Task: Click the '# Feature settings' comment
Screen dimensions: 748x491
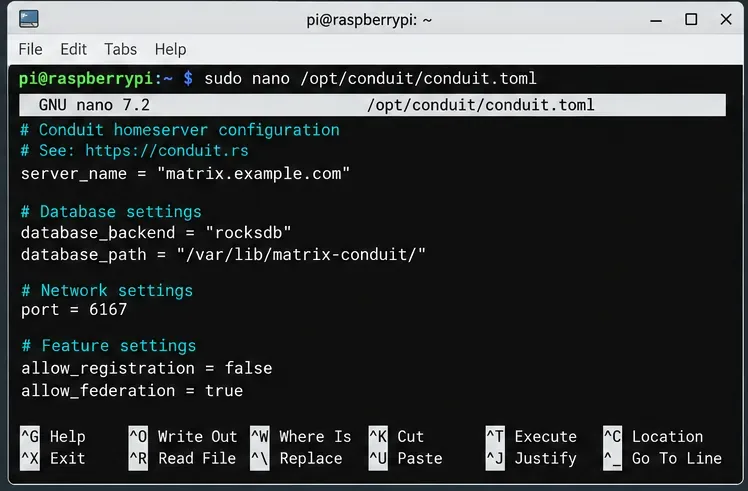Action: point(109,345)
